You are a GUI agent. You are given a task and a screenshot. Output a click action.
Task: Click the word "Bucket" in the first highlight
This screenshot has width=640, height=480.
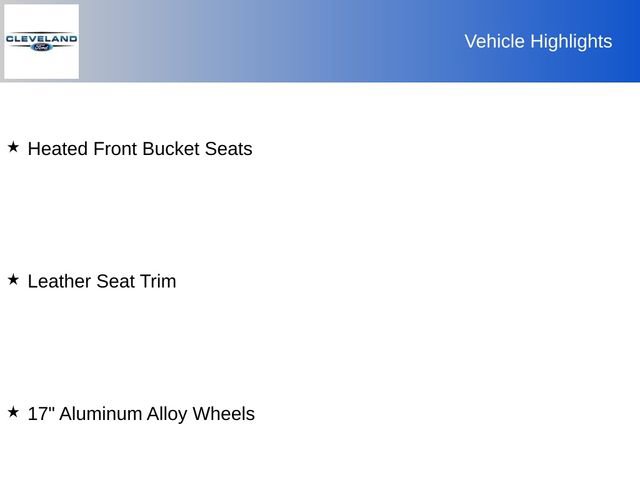[171, 149]
